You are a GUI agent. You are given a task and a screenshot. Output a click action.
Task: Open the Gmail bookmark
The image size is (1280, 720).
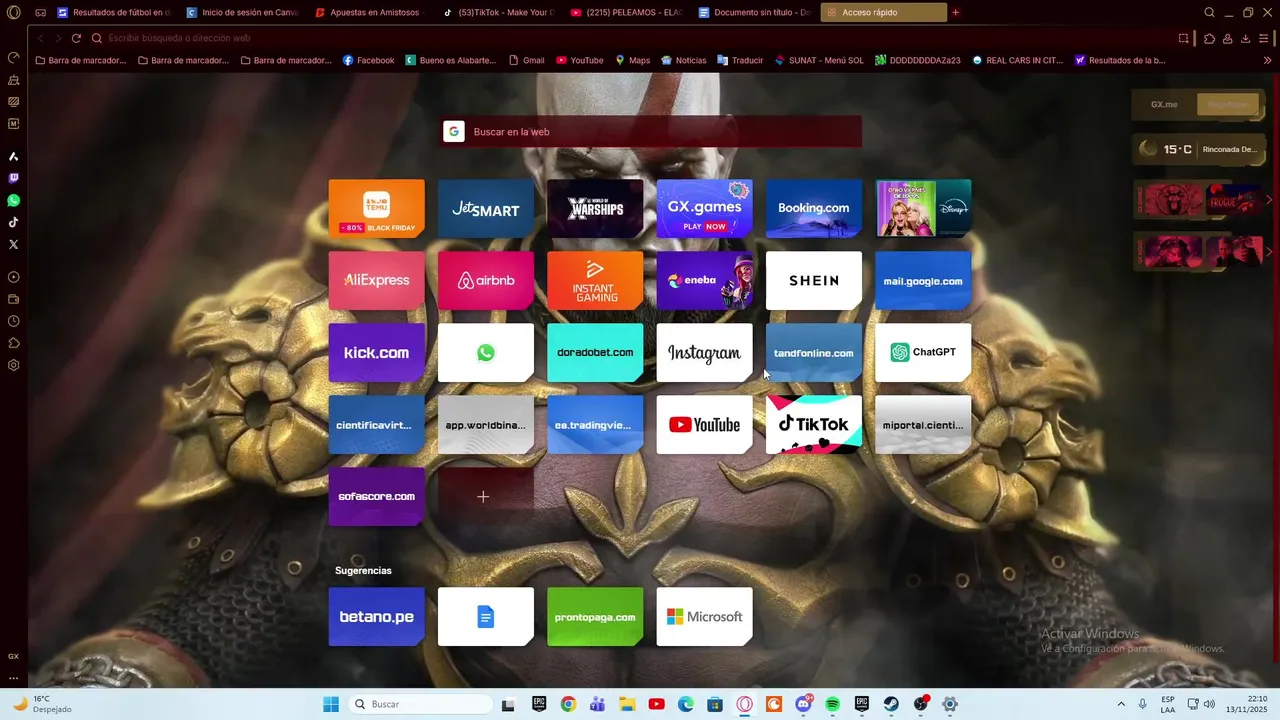tap(526, 60)
